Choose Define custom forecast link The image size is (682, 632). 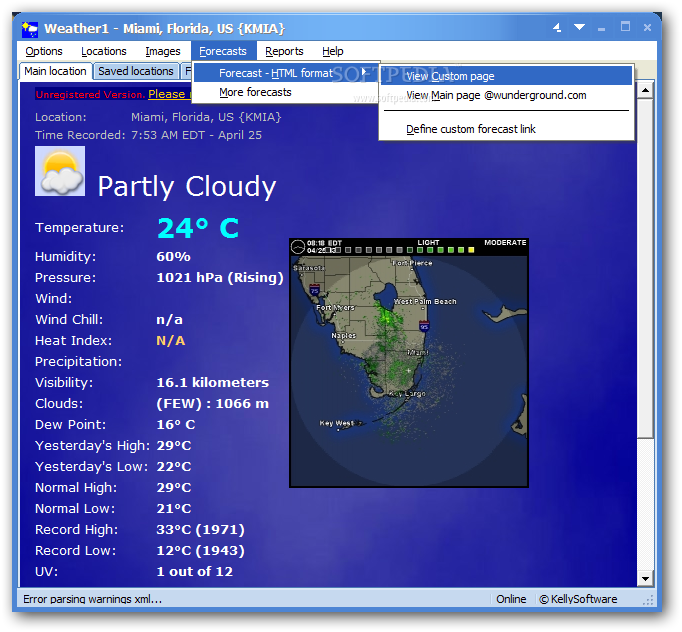[471, 129]
